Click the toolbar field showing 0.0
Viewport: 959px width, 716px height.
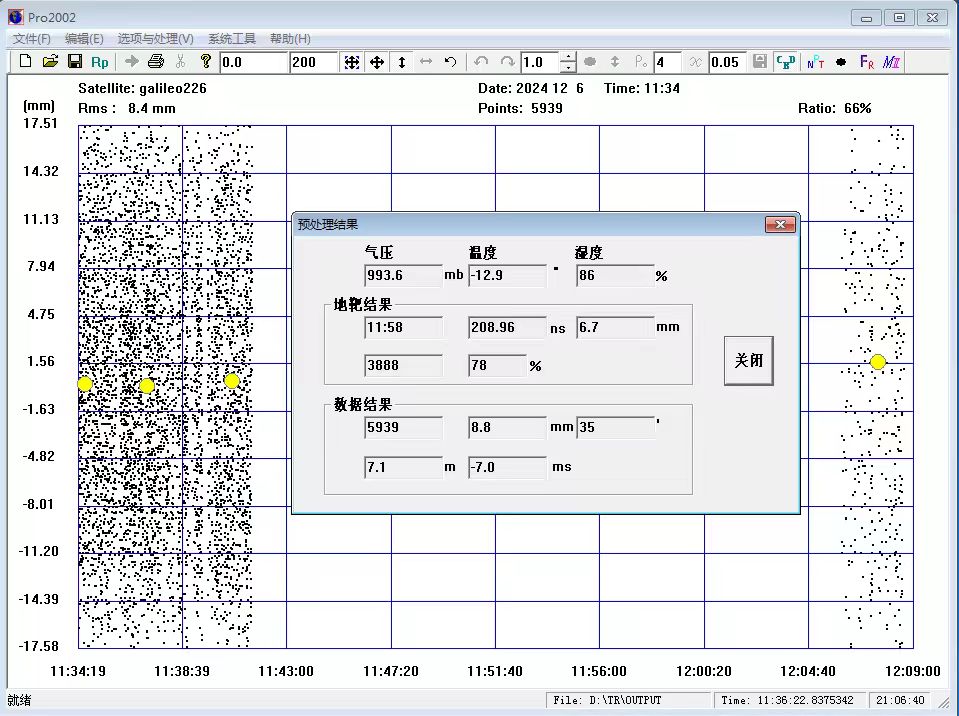tap(253, 62)
